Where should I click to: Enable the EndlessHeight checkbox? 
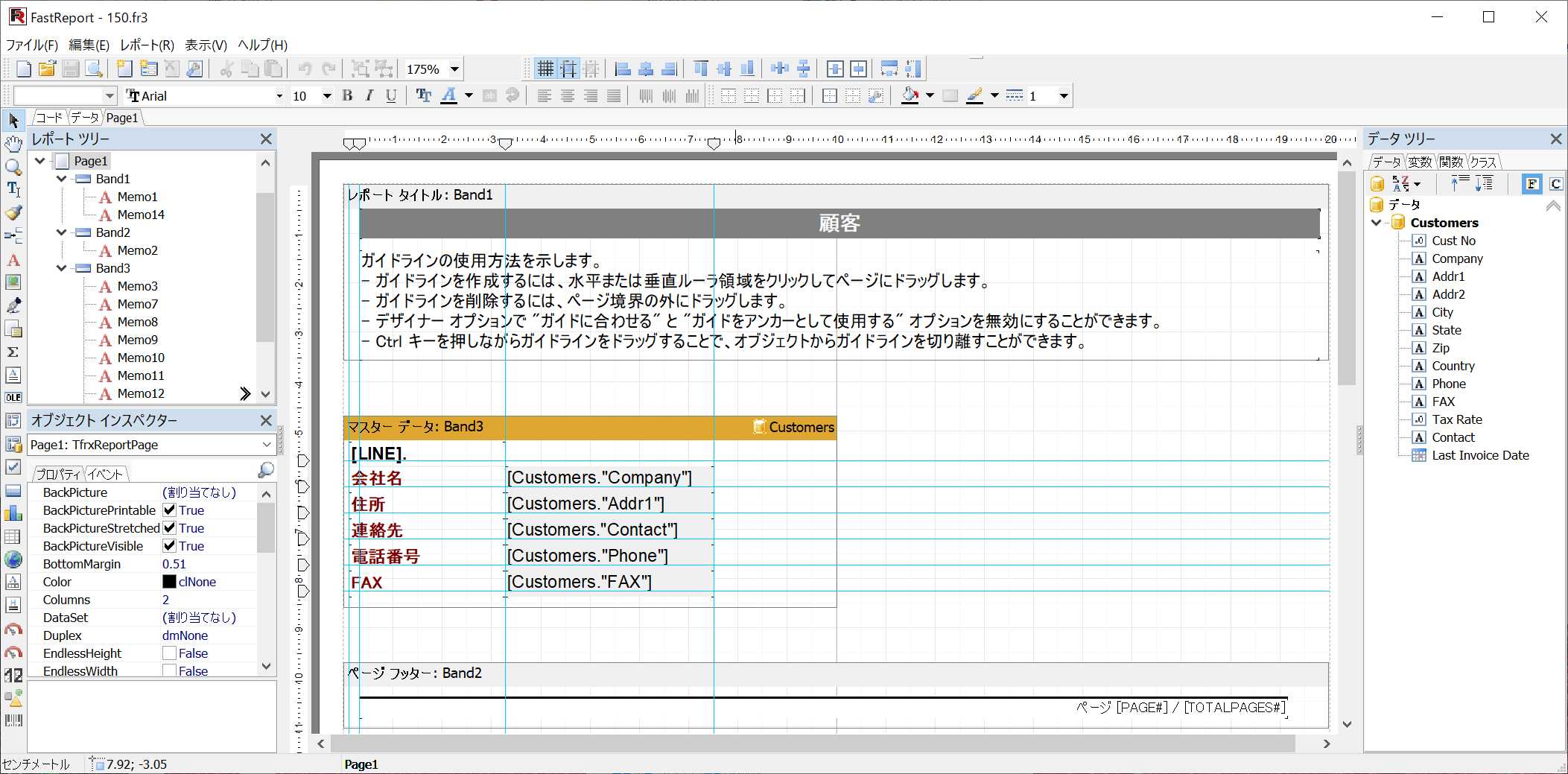(170, 653)
